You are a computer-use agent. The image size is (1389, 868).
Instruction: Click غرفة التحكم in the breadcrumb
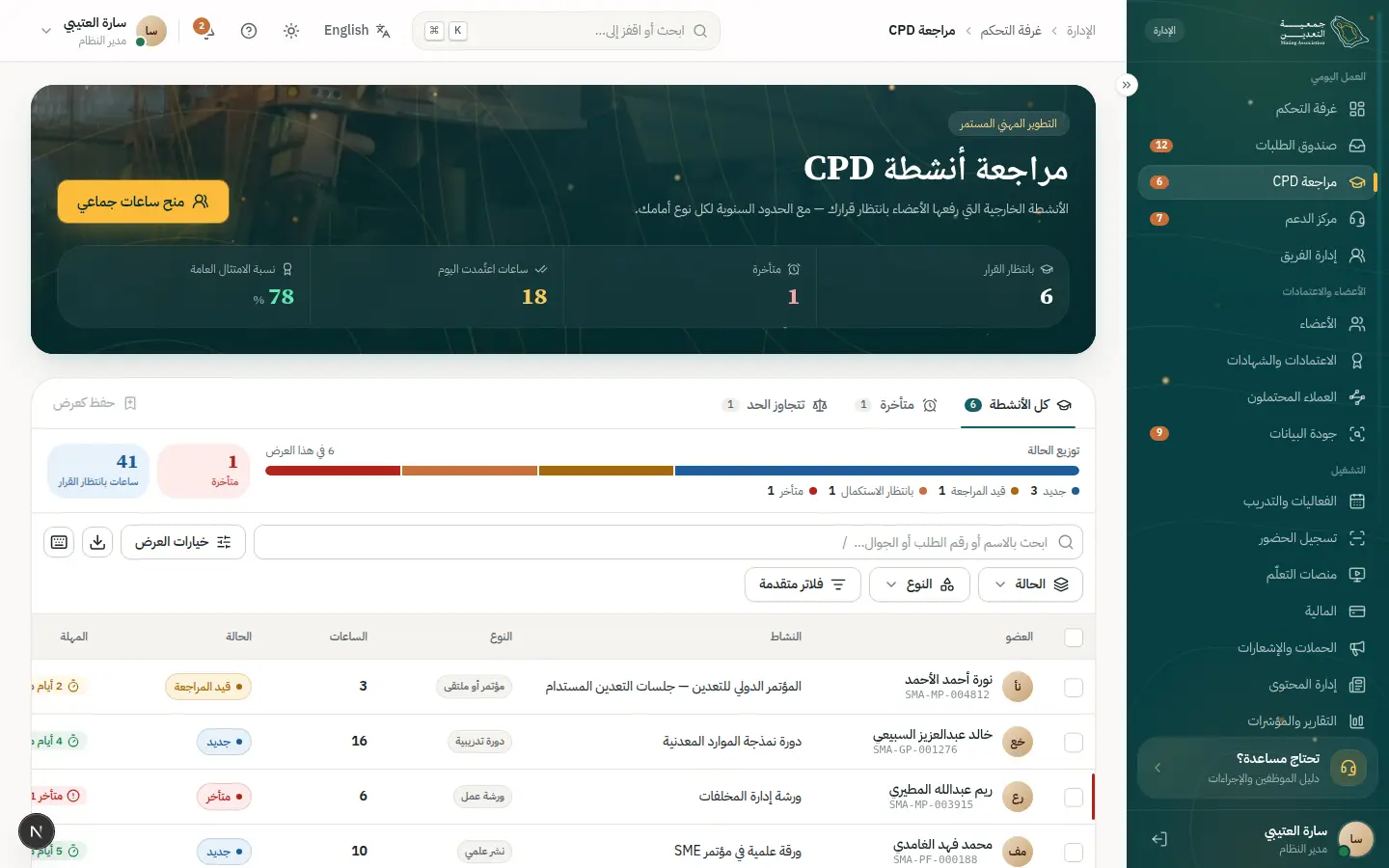pyautogui.click(x=1011, y=31)
